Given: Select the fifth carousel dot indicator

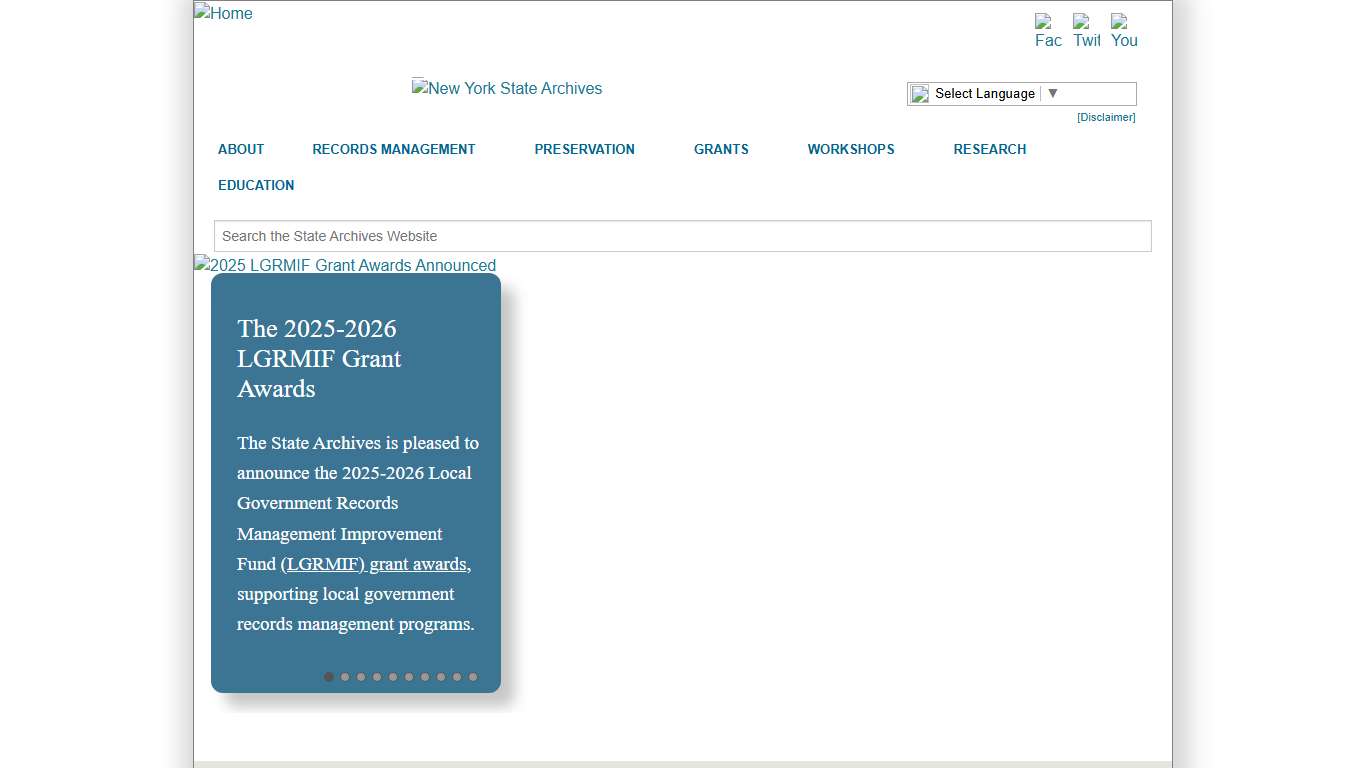Looking at the screenshot, I should pos(393,677).
